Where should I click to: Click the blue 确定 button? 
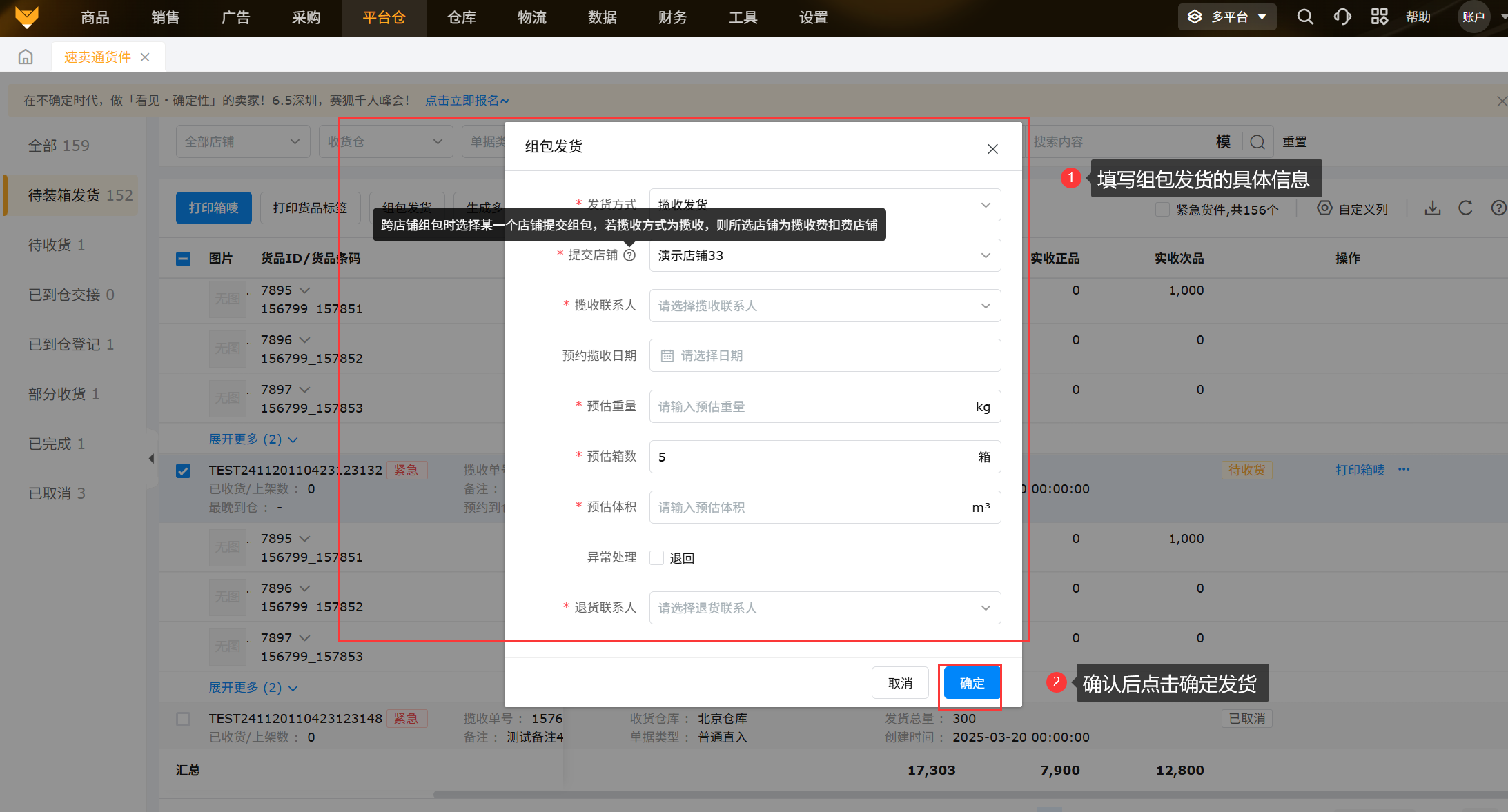click(x=972, y=683)
